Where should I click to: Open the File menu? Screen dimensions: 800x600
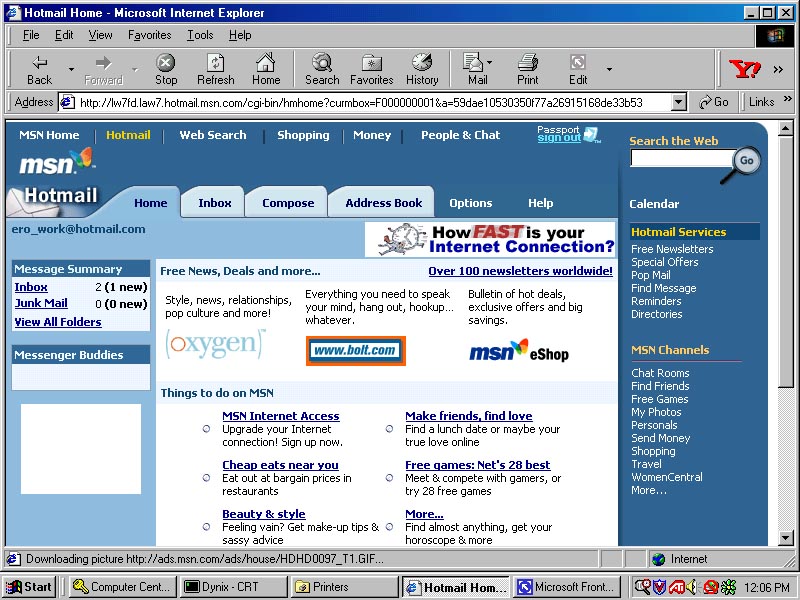[31, 35]
